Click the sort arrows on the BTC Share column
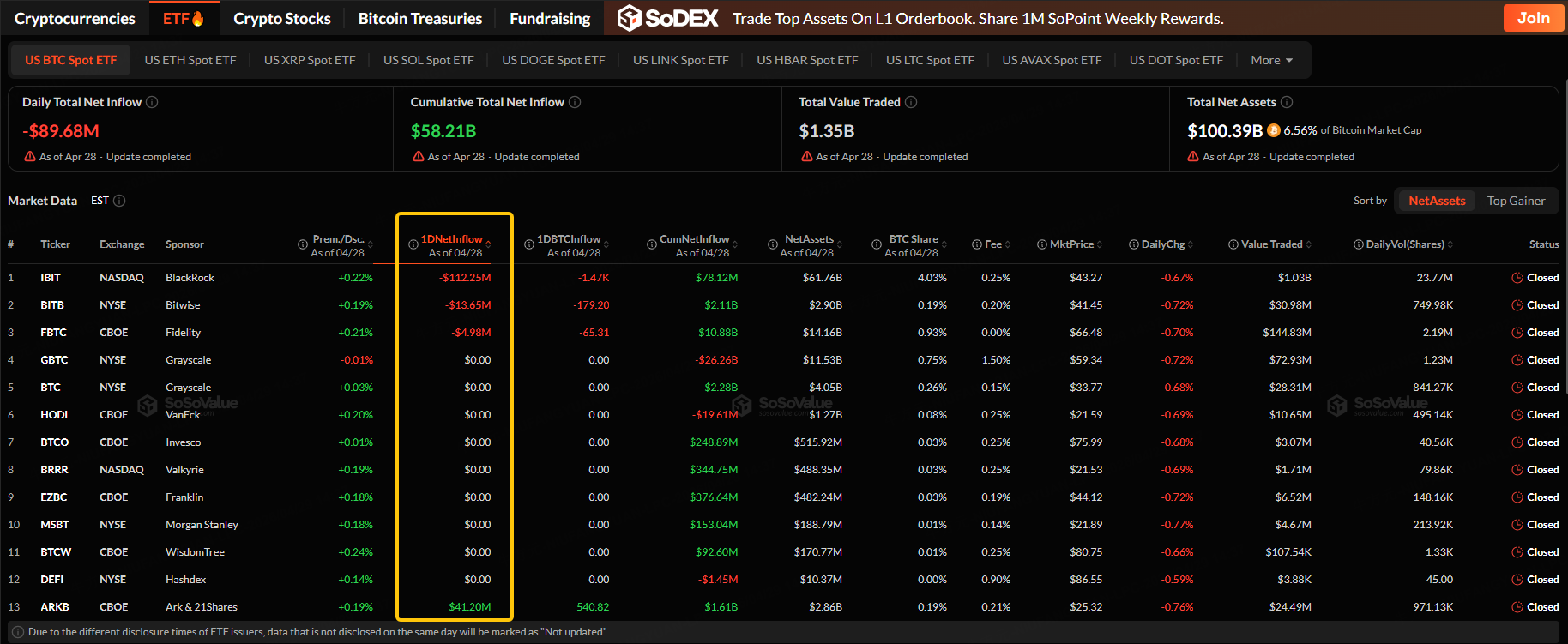The image size is (1568, 644). click(x=945, y=244)
